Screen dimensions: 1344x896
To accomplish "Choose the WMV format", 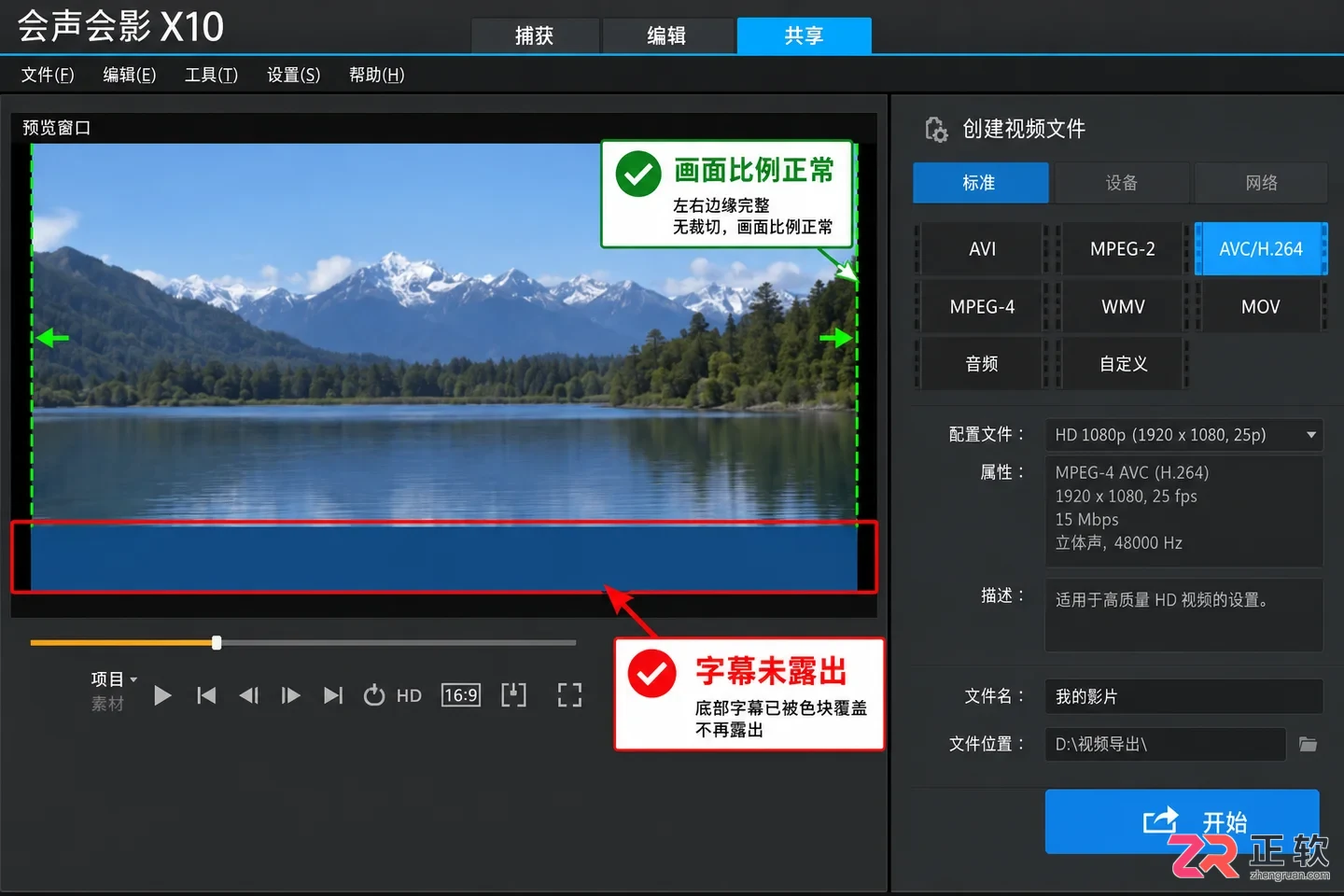I will [1122, 307].
